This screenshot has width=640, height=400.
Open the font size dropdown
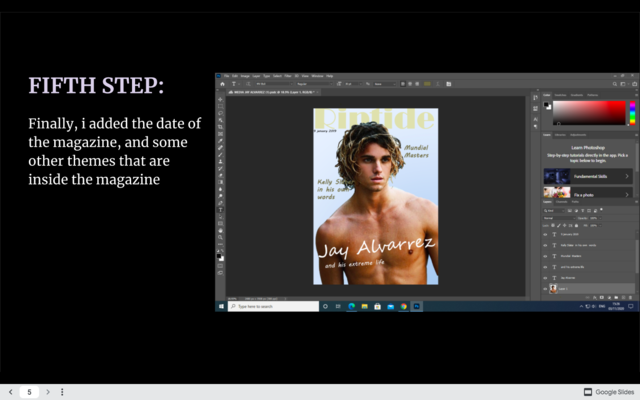pyautogui.click(x=353, y=84)
